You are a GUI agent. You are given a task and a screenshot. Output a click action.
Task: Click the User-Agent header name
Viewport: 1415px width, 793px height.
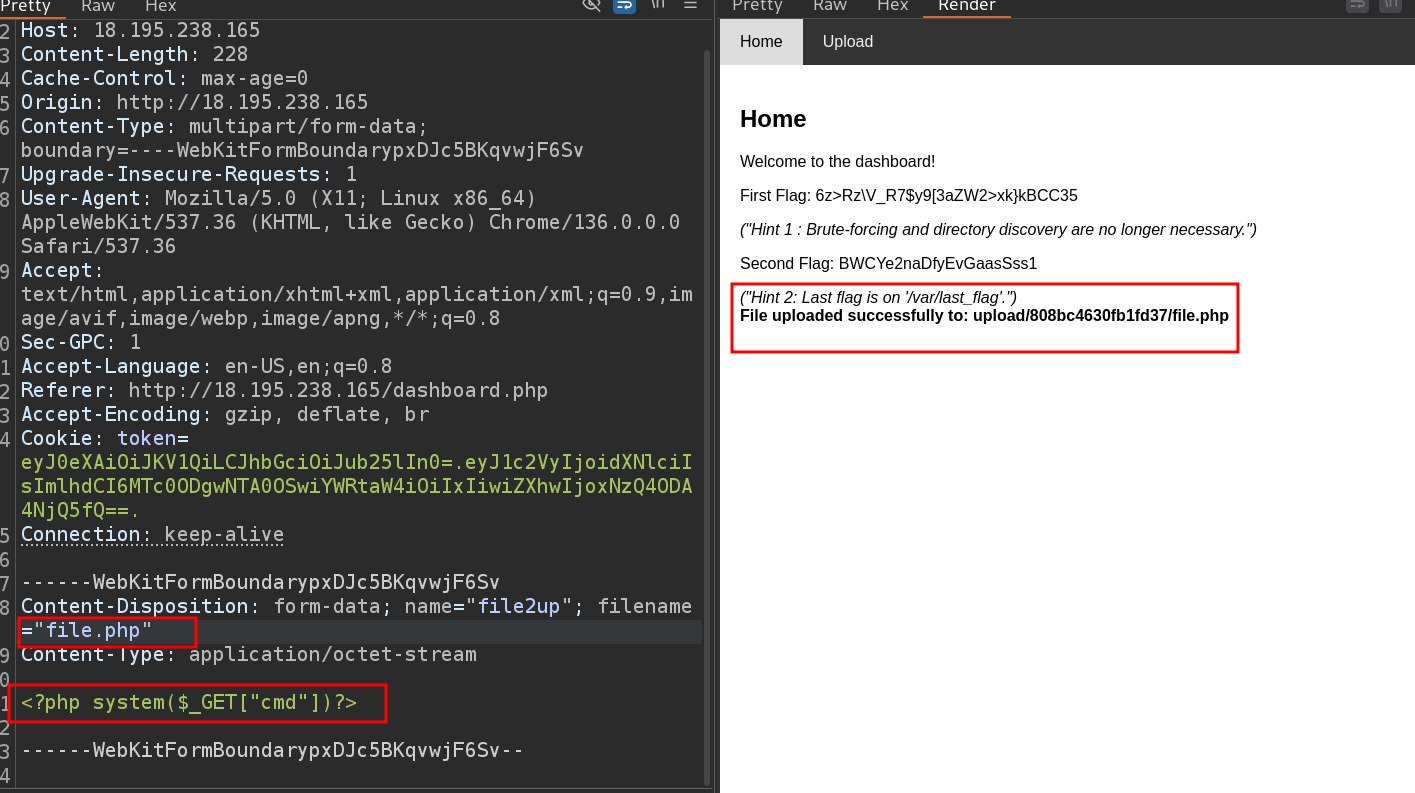click(x=86, y=198)
